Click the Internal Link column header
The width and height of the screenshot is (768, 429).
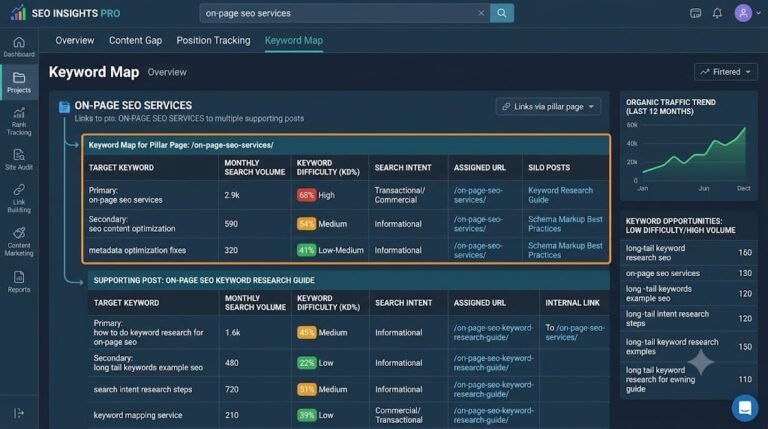tap(572, 303)
